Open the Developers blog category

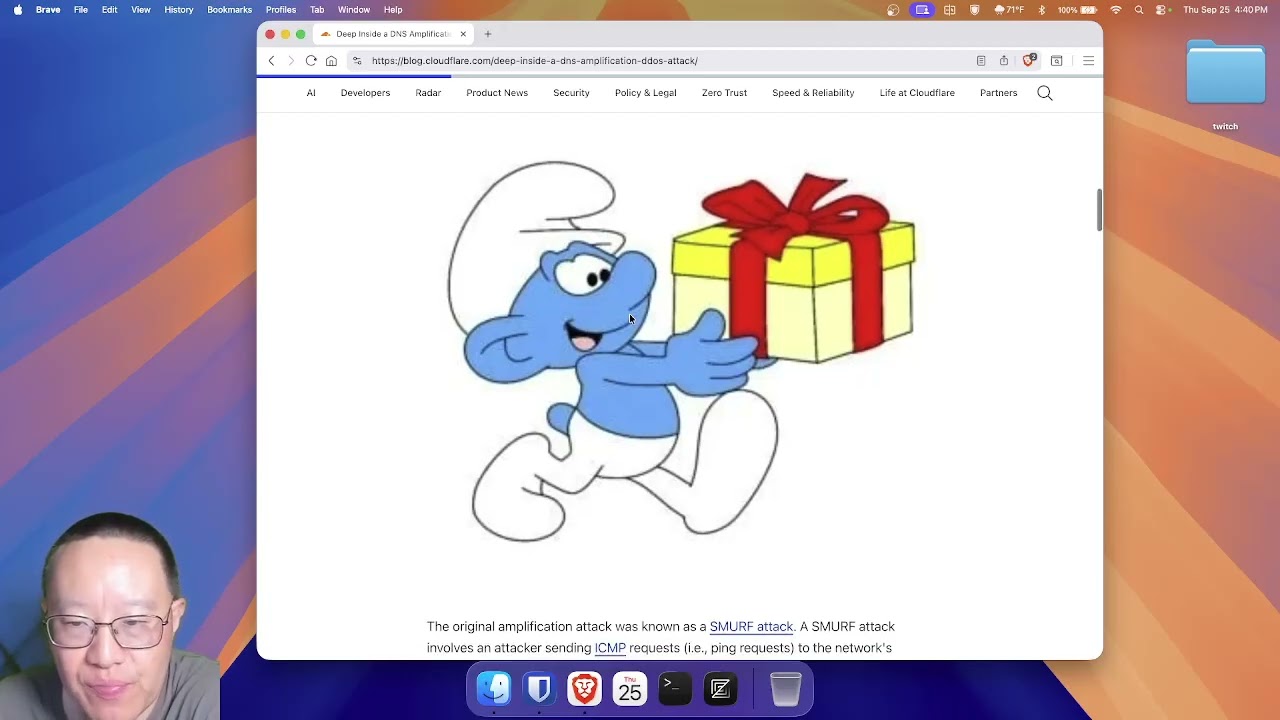[365, 93]
